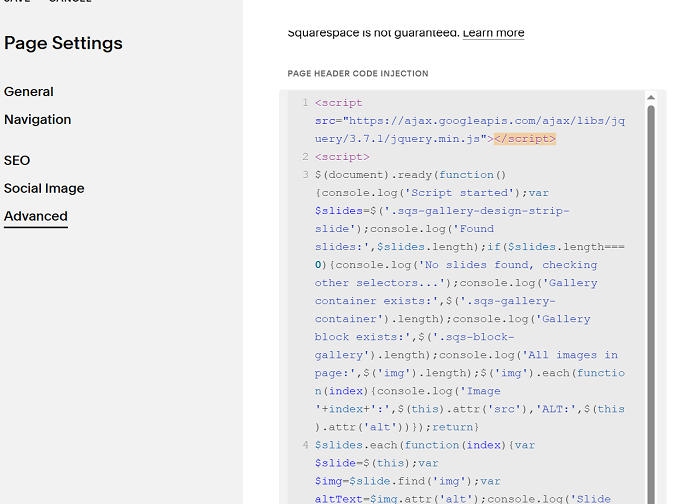Click the partially visible Save button
Viewport: 700px width, 504px height.
17,1
